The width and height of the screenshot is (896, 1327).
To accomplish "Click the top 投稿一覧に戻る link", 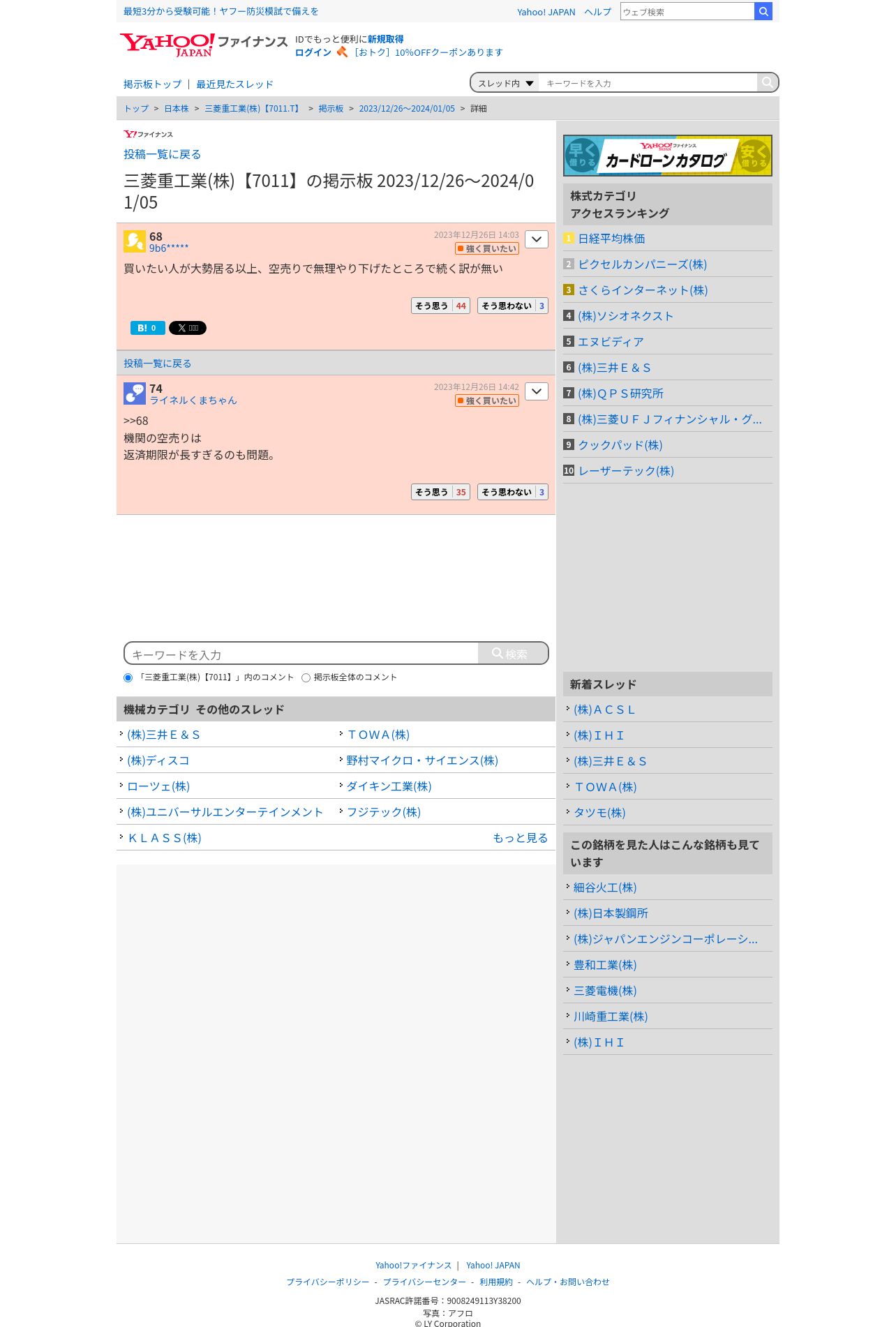I will [x=162, y=154].
